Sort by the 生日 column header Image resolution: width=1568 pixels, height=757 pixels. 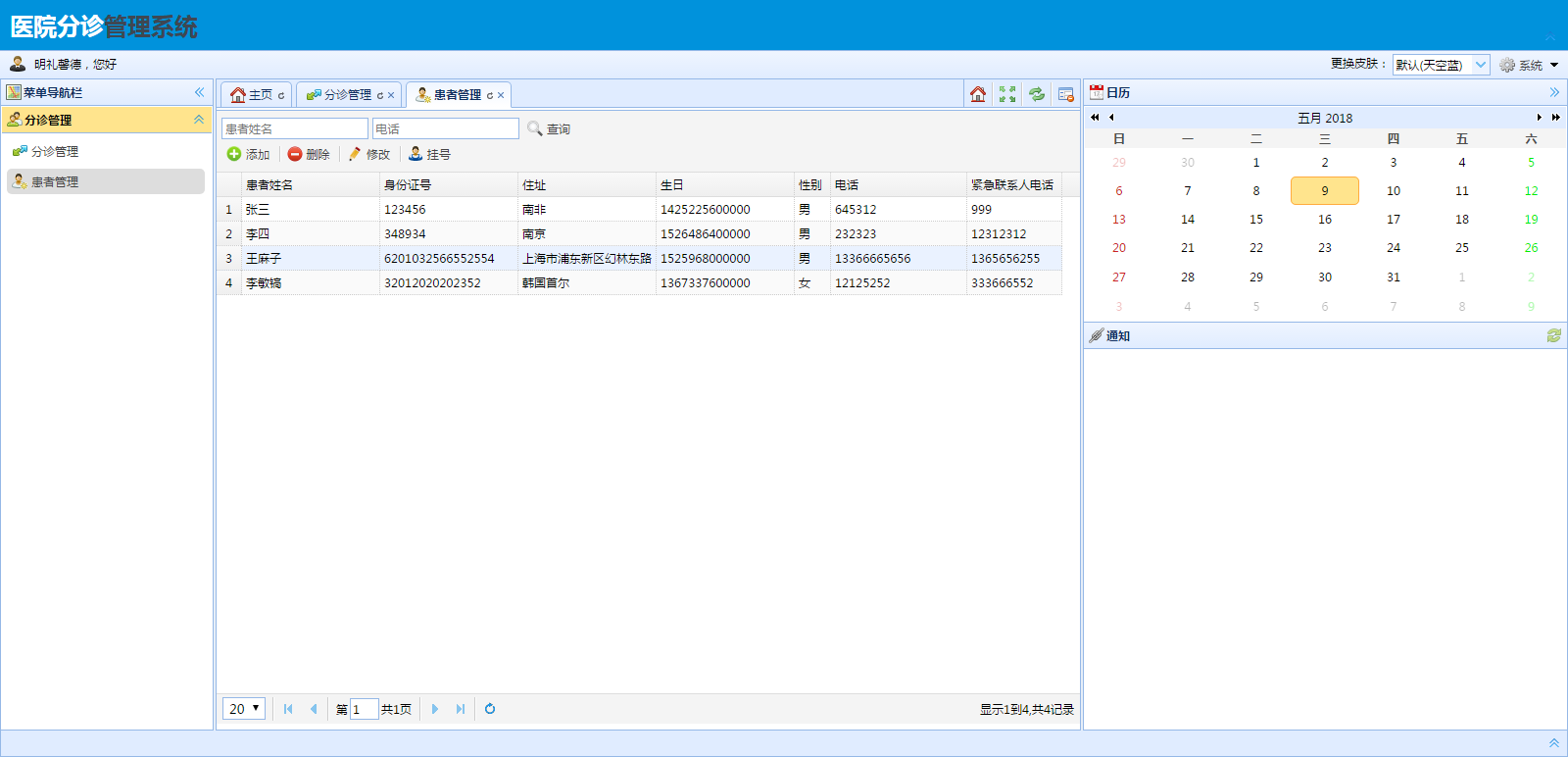click(x=724, y=184)
